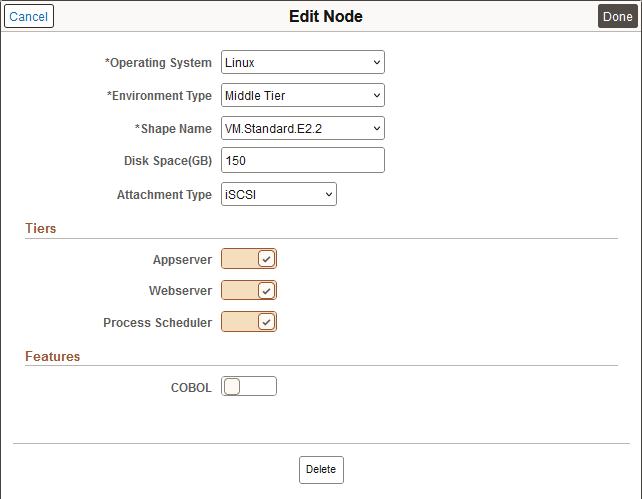Click the Shape Name label
The image size is (642, 499).
173,129
